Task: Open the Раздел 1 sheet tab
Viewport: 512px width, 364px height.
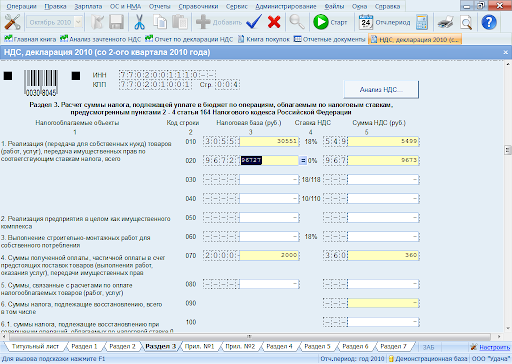Action: (x=84, y=347)
